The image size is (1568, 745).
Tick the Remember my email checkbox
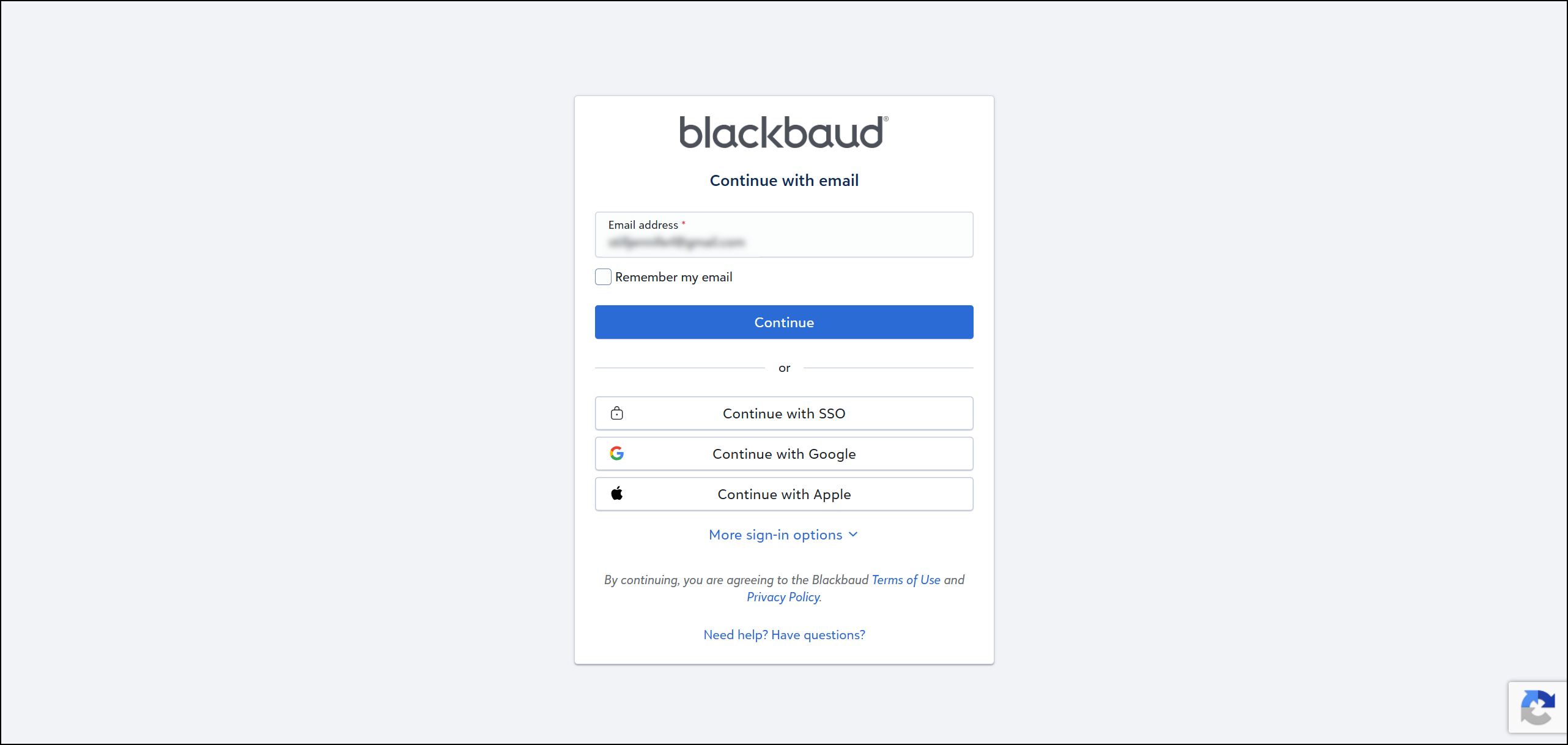coord(603,277)
